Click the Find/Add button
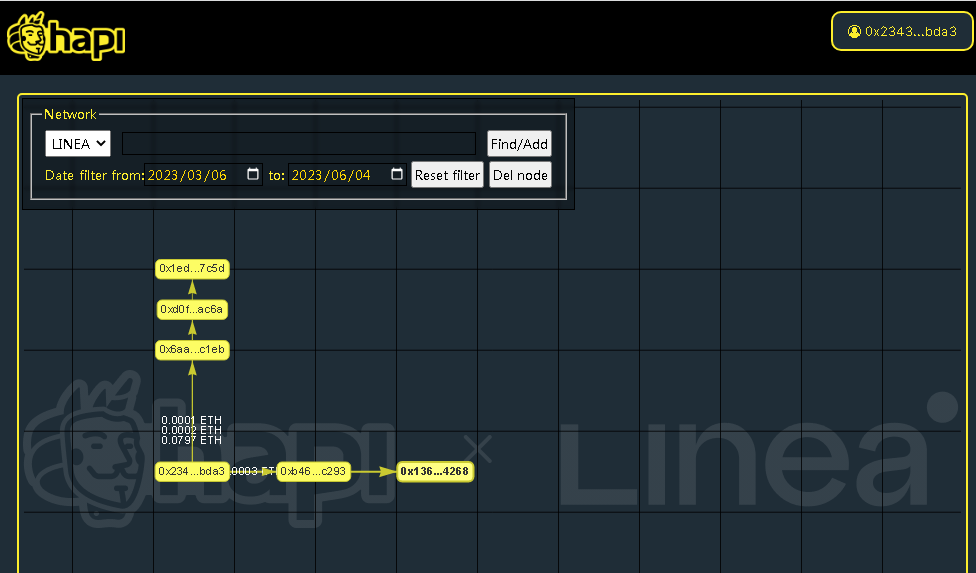976x573 pixels. pos(519,144)
